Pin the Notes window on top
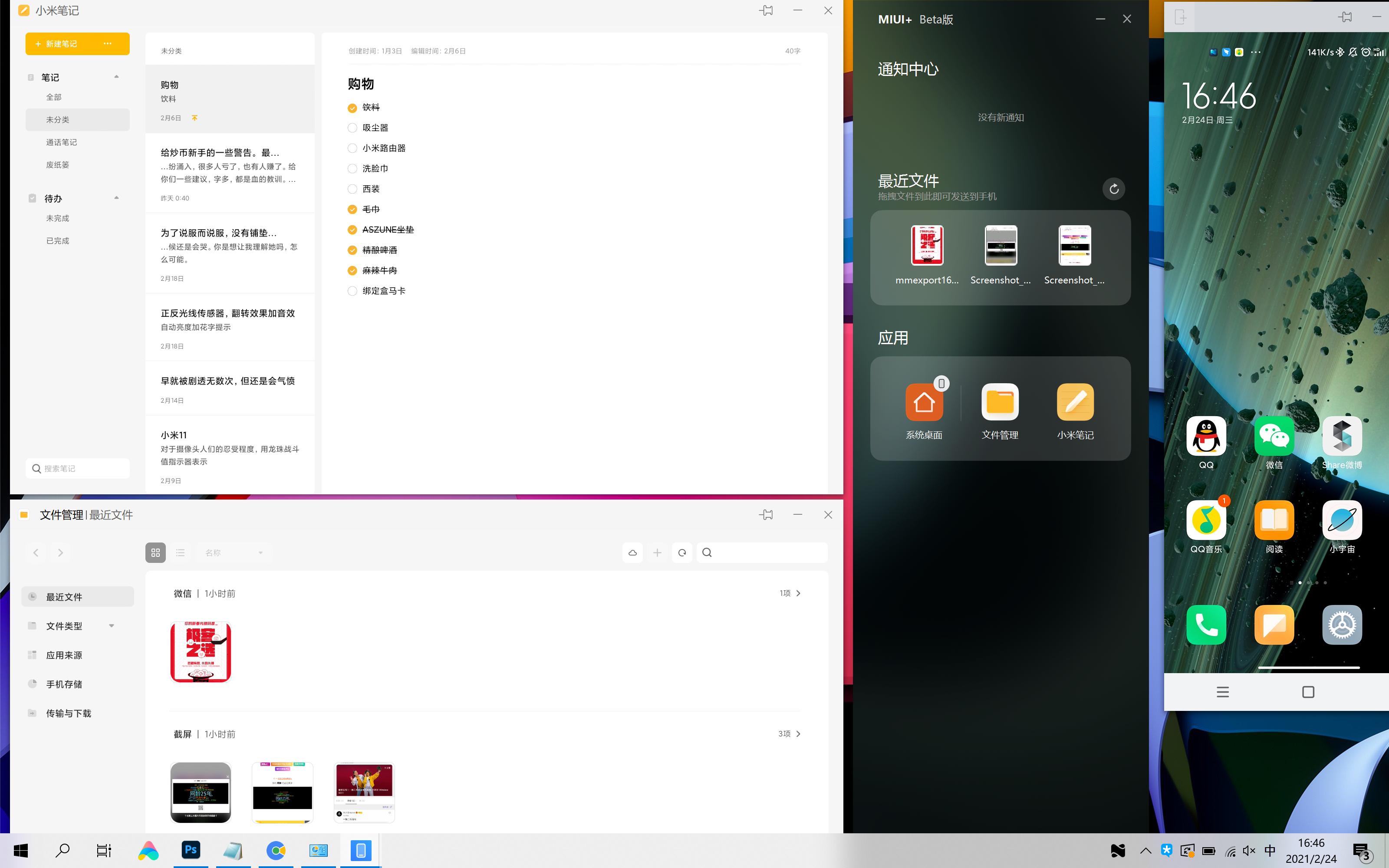This screenshot has width=1389, height=868. 766,10
